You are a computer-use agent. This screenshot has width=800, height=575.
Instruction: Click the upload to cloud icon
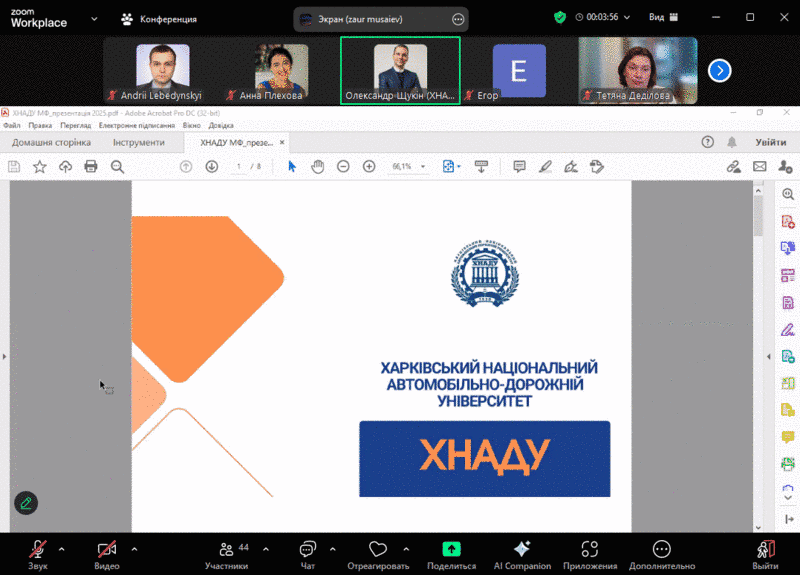pos(65,166)
